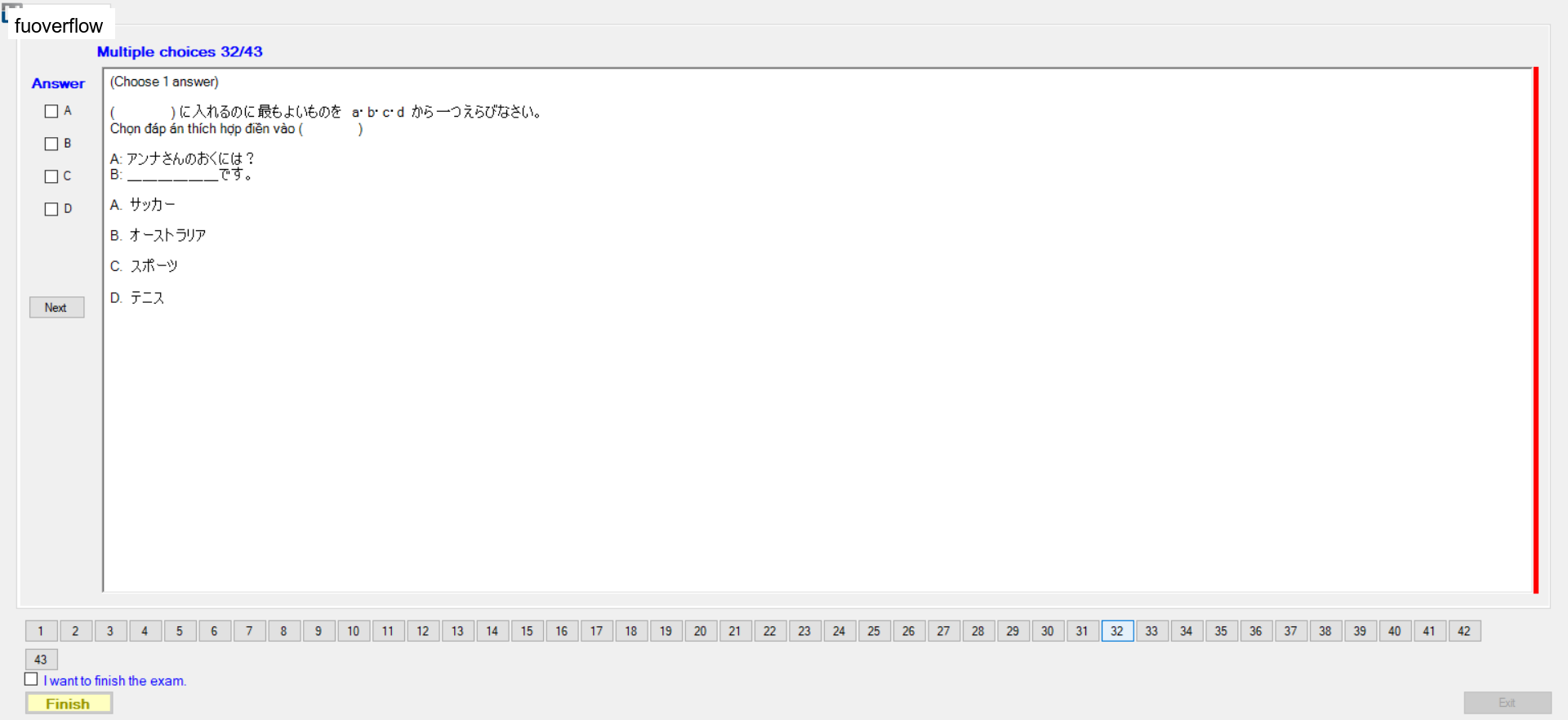This screenshot has width=1568, height=720.
Task: Click the yellow Finish button
Action: point(69,704)
